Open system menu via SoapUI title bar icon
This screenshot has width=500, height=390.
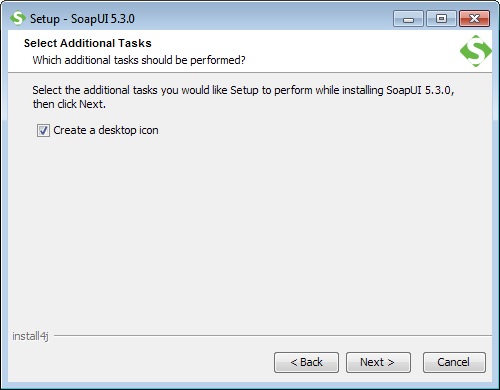coord(18,18)
